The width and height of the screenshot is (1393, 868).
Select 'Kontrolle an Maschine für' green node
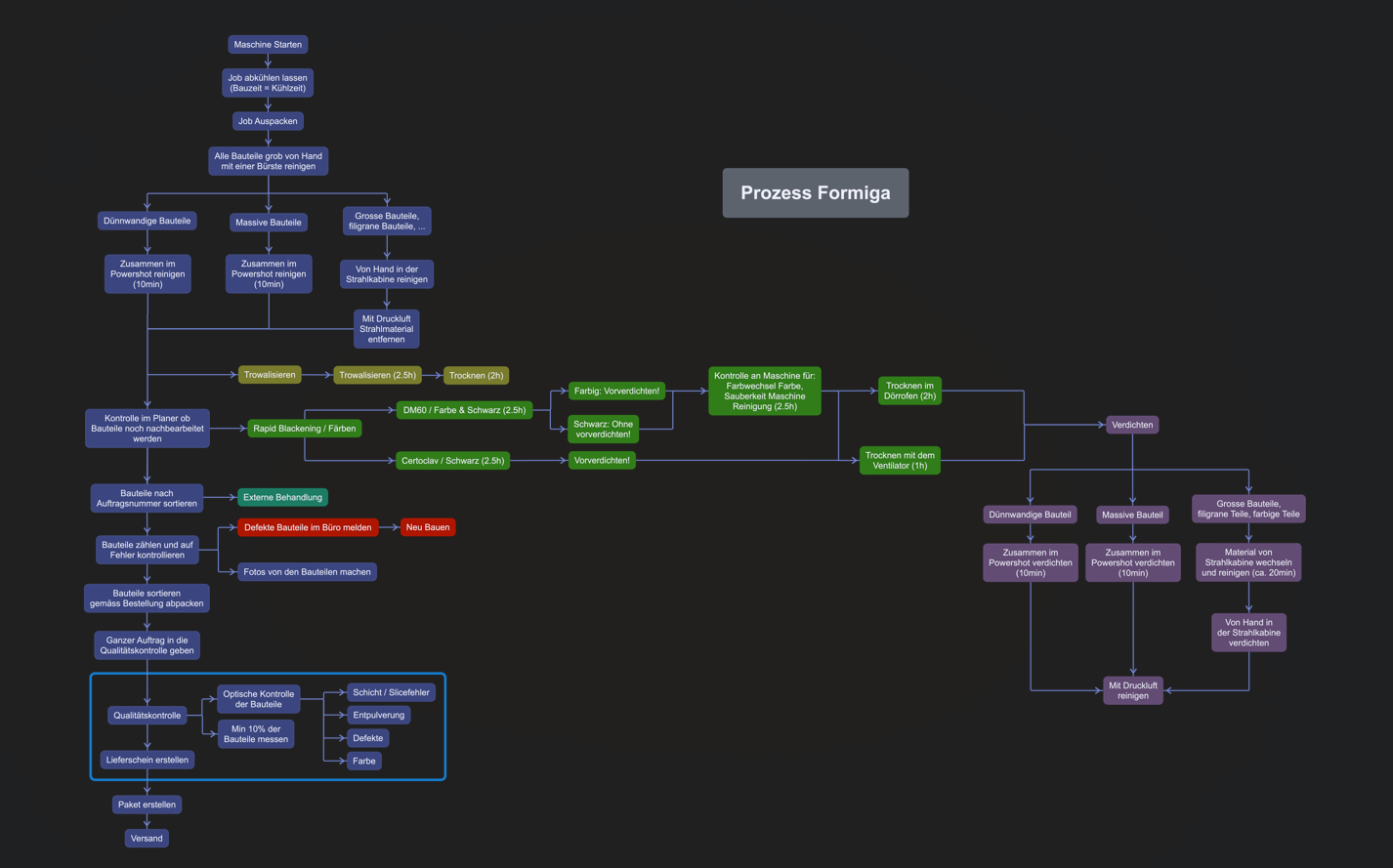pos(765,392)
